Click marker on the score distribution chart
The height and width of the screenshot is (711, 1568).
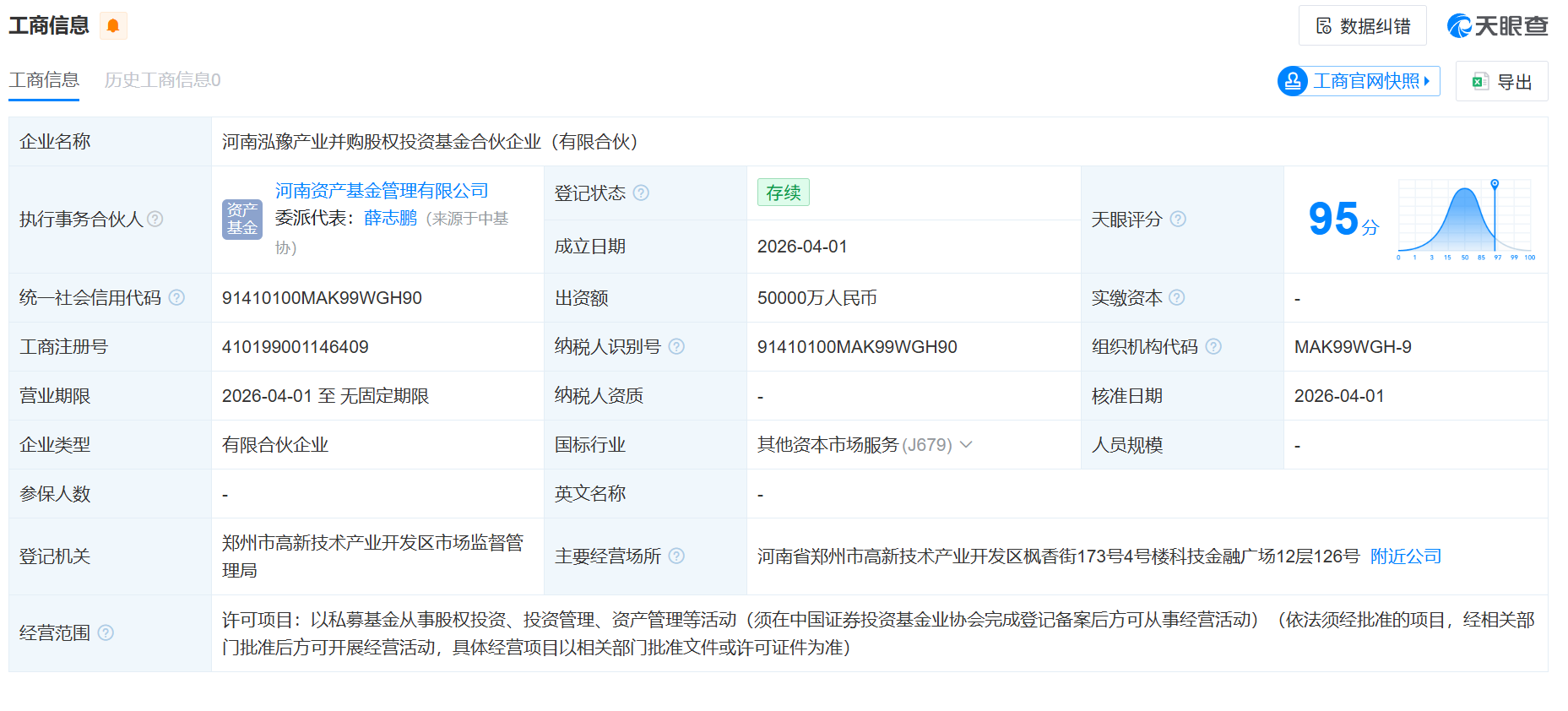click(1495, 184)
